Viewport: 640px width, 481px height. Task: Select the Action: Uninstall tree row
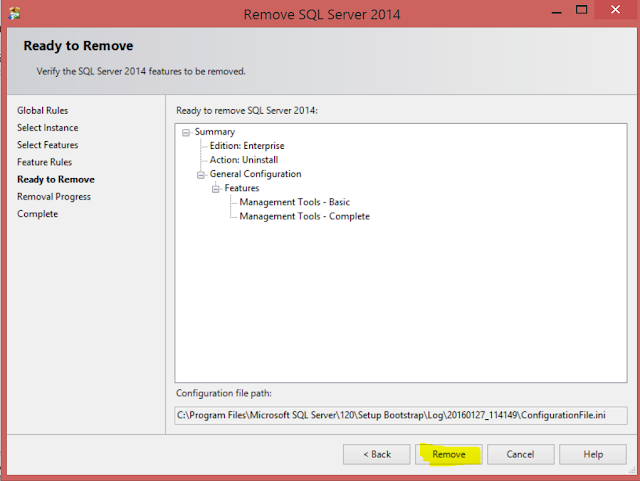(244, 160)
